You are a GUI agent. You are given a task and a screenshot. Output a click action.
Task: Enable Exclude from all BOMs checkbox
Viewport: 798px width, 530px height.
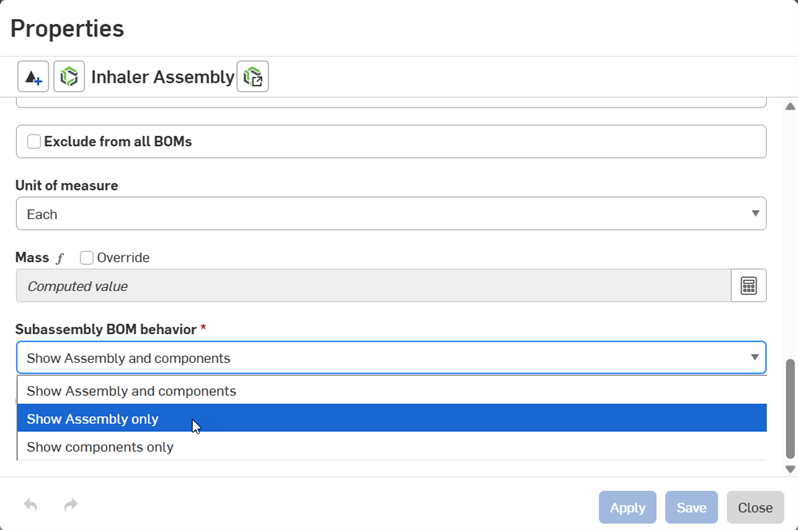pyautogui.click(x=34, y=142)
